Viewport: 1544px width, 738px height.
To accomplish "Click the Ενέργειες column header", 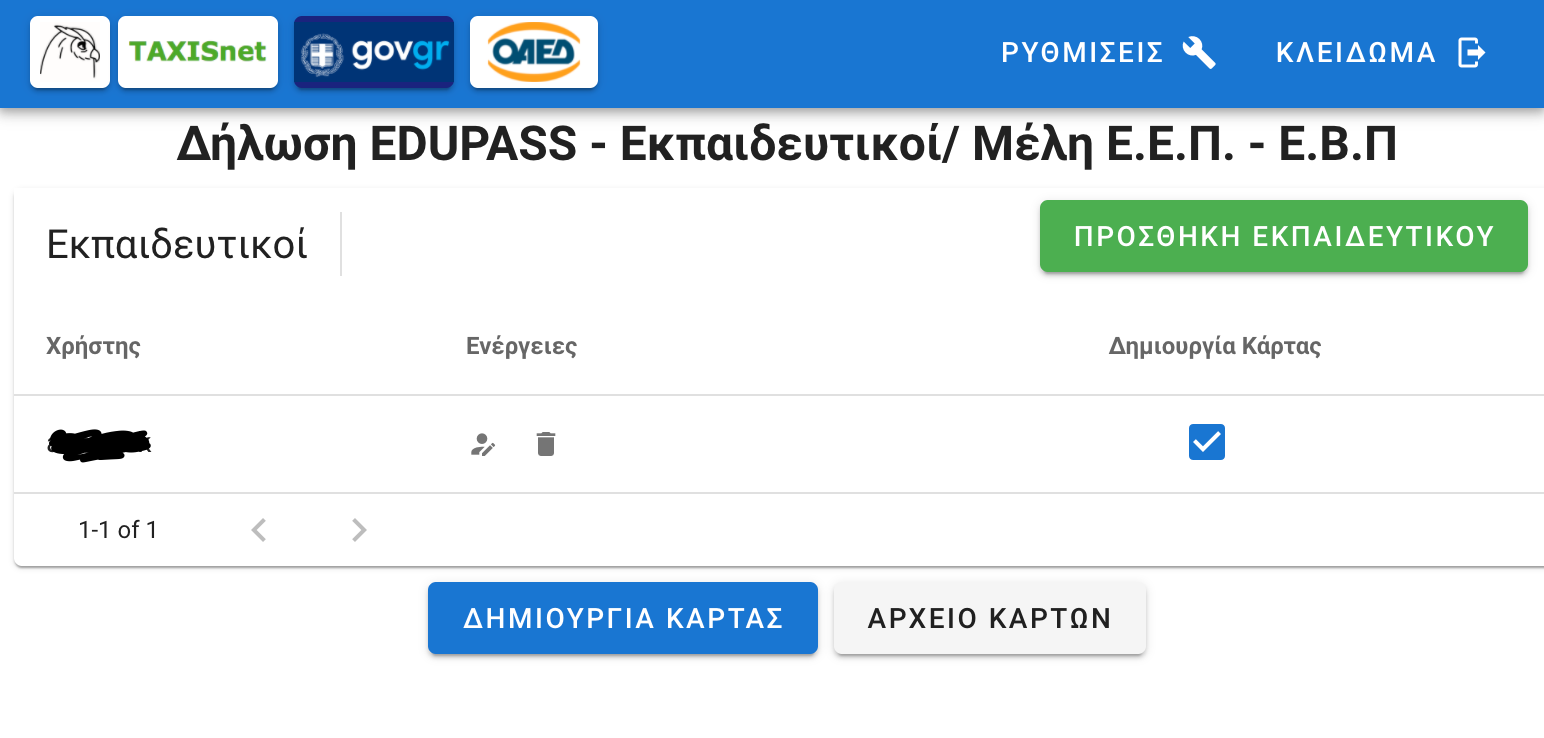I will coord(522,347).
